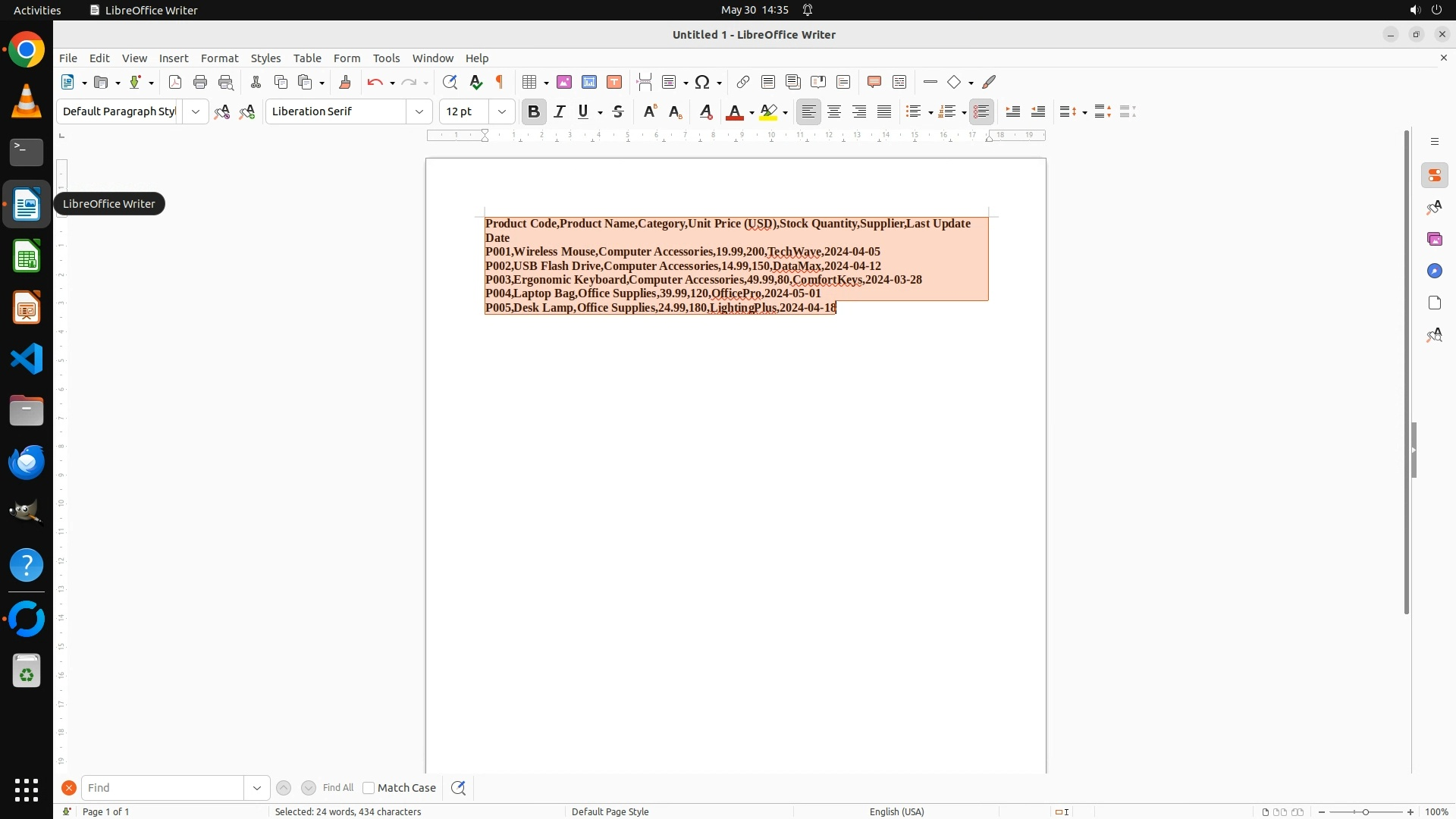Click the Find text input field
Image resolution: width=1456 pixels, height=819 pixels.
162,788
